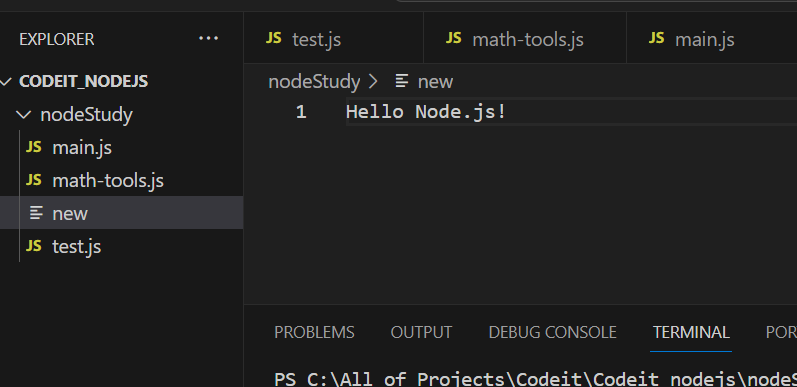Select the TERMINAL panel tab
797x387 pixels.
pyautogui.click(x=691, y=332)
